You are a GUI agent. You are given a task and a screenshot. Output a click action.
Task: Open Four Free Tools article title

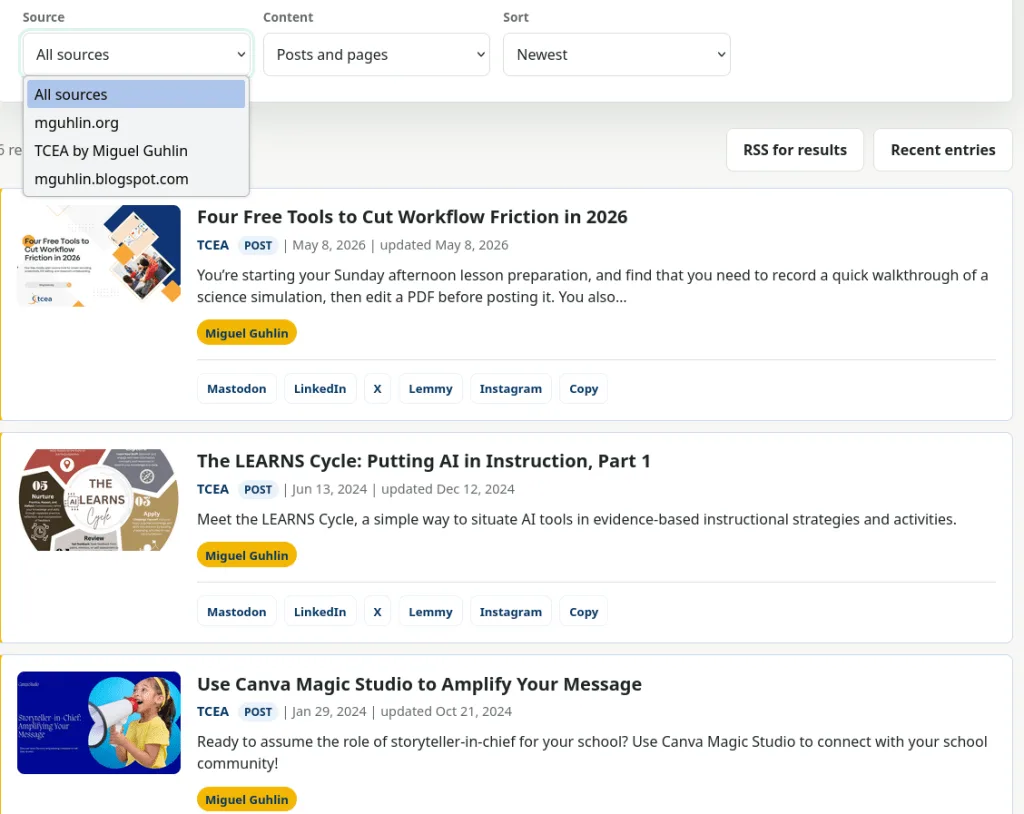(412, 217)
